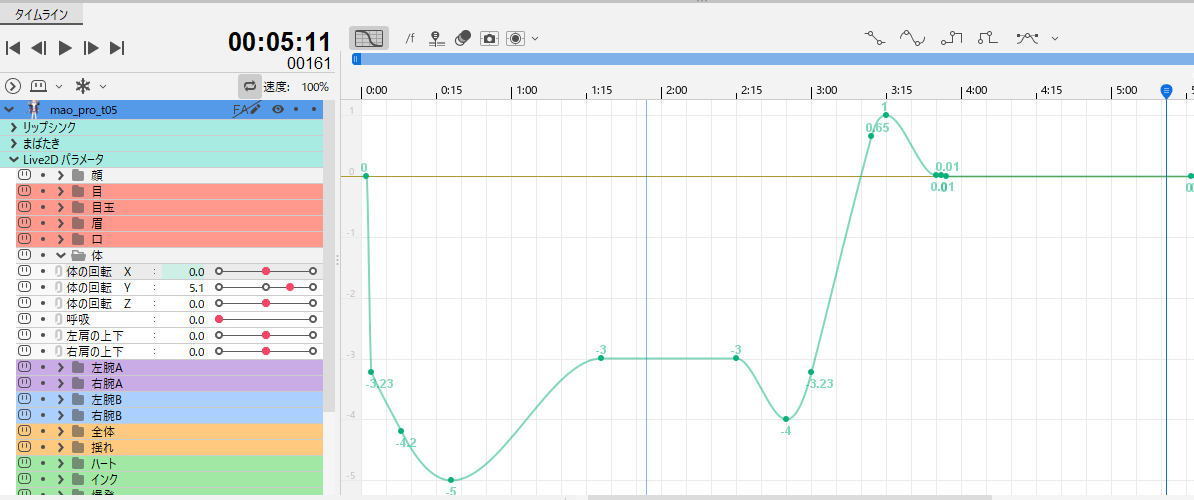Select the 体の回転 Y parameter row
This screenshot has height=500, width=1194.
(x=98, y=287)
